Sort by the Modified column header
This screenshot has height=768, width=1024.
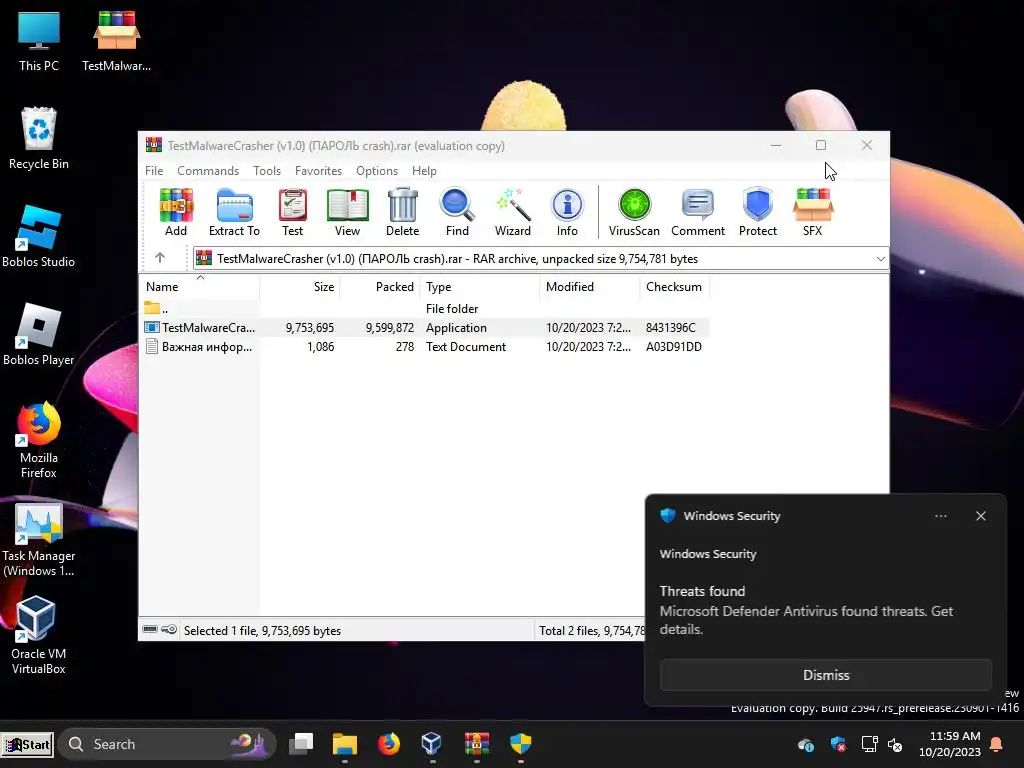[x=590, y=287]
